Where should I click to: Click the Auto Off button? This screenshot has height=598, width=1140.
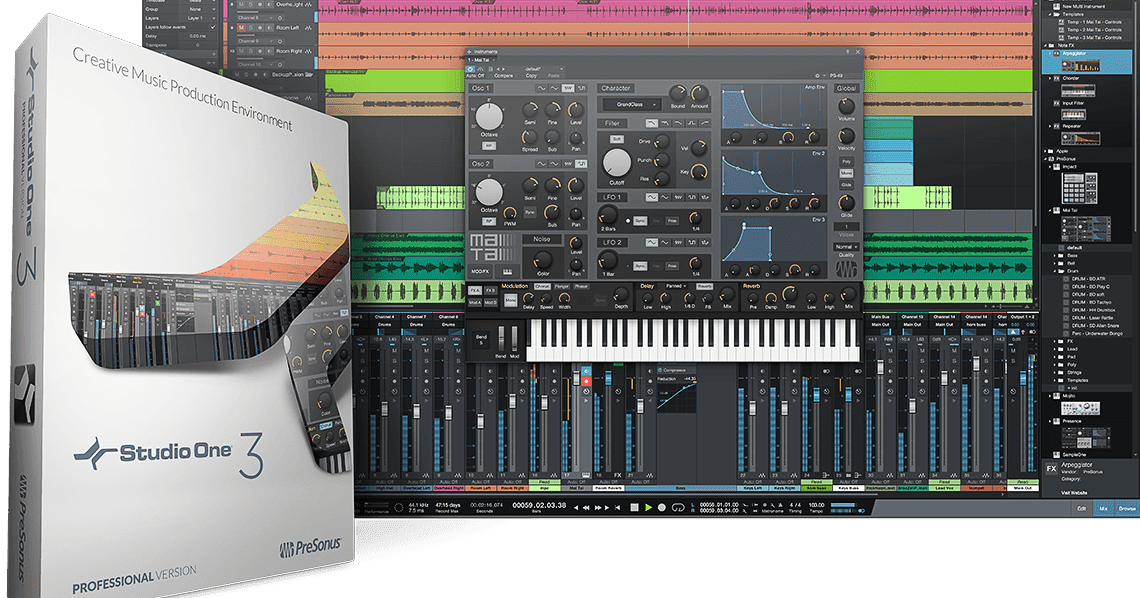coord(475,76)
